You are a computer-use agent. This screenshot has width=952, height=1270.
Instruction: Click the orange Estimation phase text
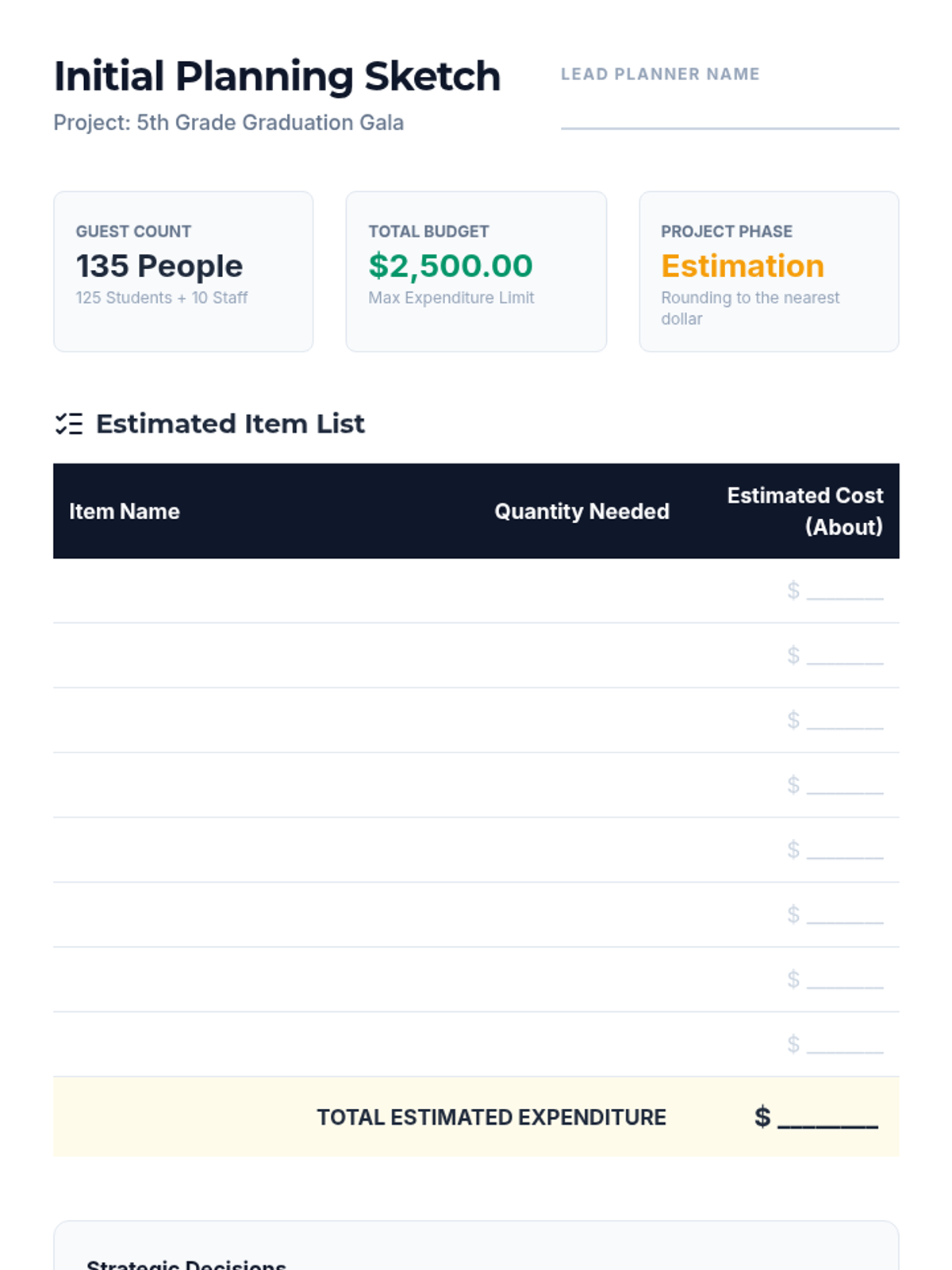coord(742,266)
